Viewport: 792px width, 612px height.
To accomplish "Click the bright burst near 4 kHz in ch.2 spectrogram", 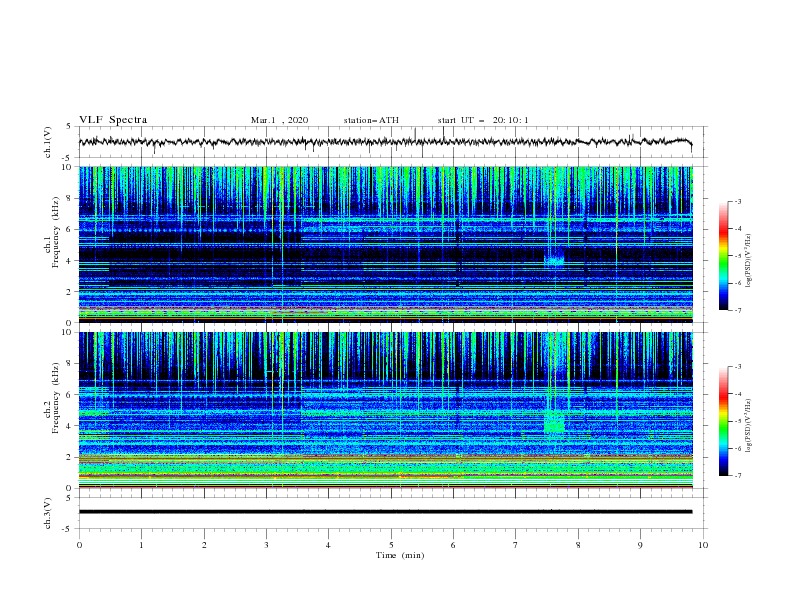I will tap(555, 423).
